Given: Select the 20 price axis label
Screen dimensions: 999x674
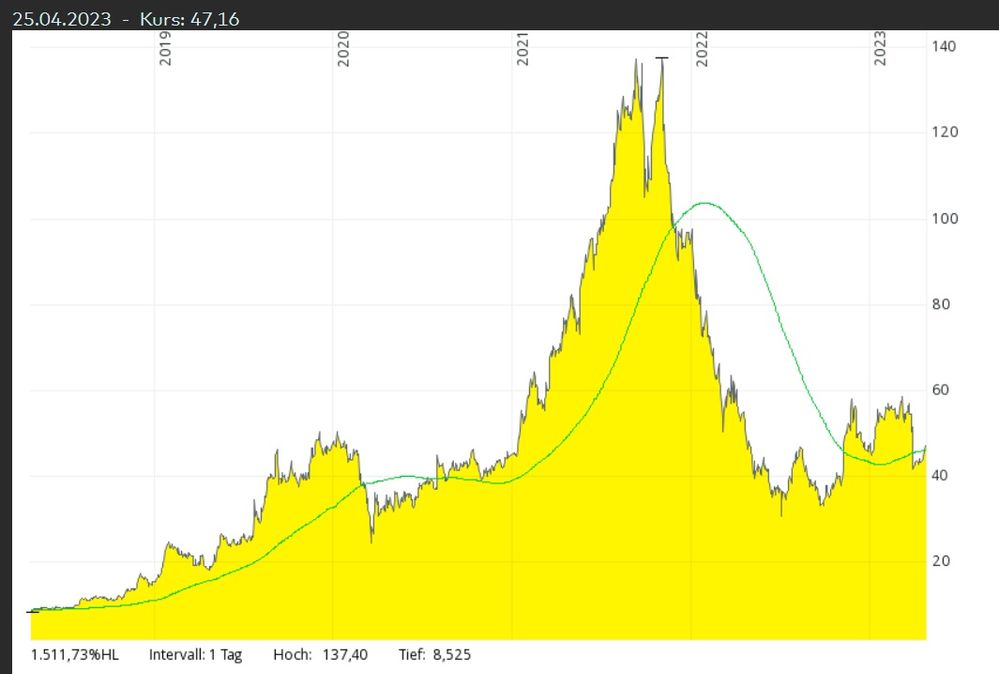Looking at the screenshot, I should (x=943, y=561).
